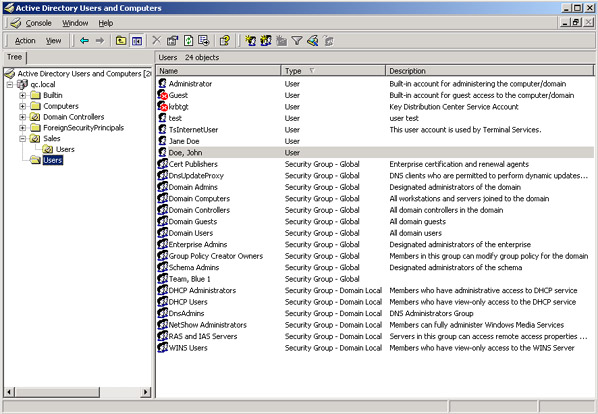
Task: Click the Export List toolbar icon
Action: (x=204, y=40)
